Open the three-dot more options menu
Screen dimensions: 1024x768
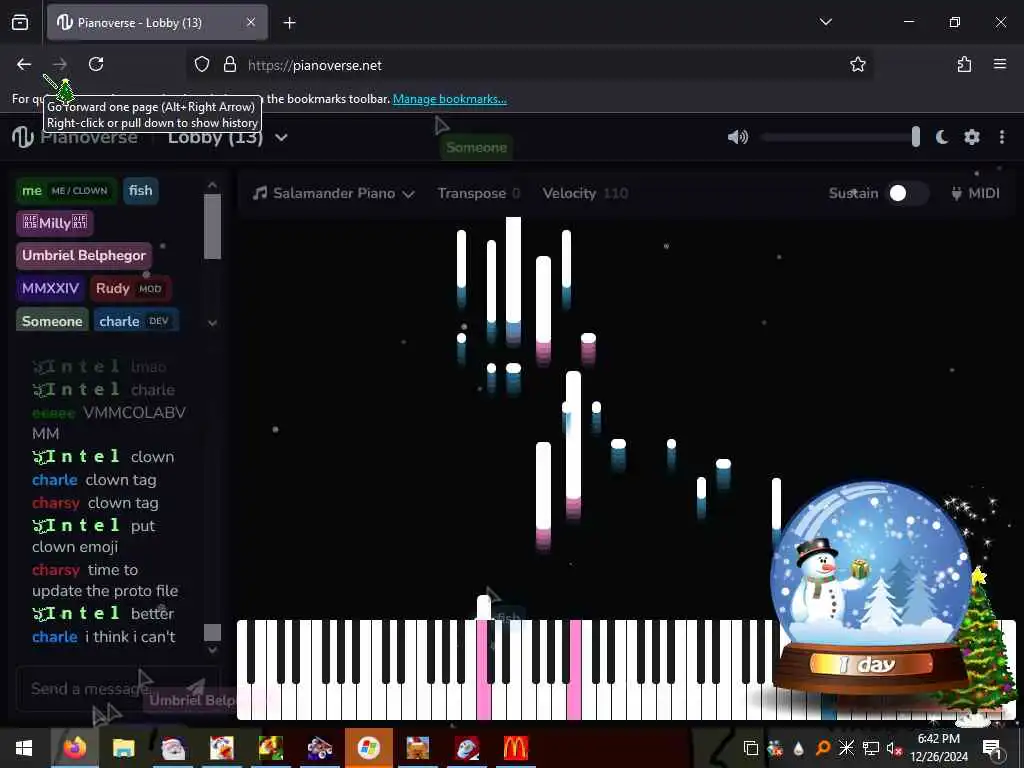(1002, 137)
